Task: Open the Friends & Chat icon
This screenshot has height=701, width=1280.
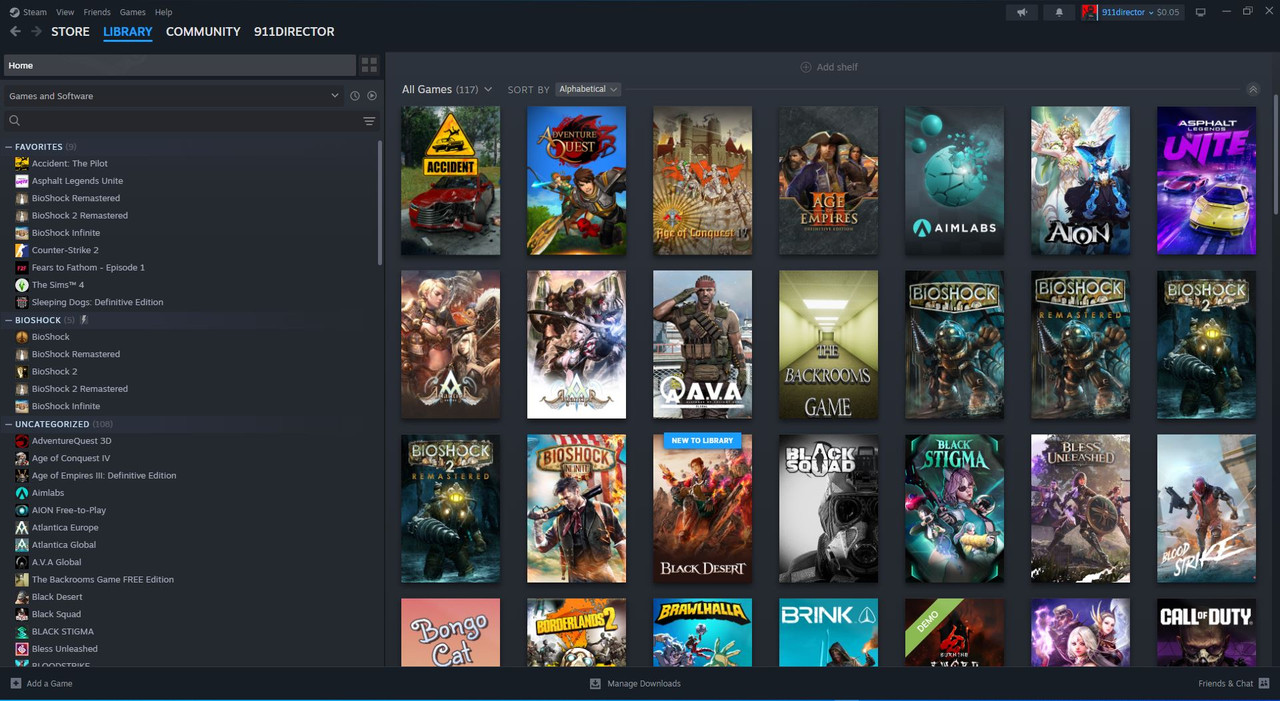Action: tap(1265, 684)
